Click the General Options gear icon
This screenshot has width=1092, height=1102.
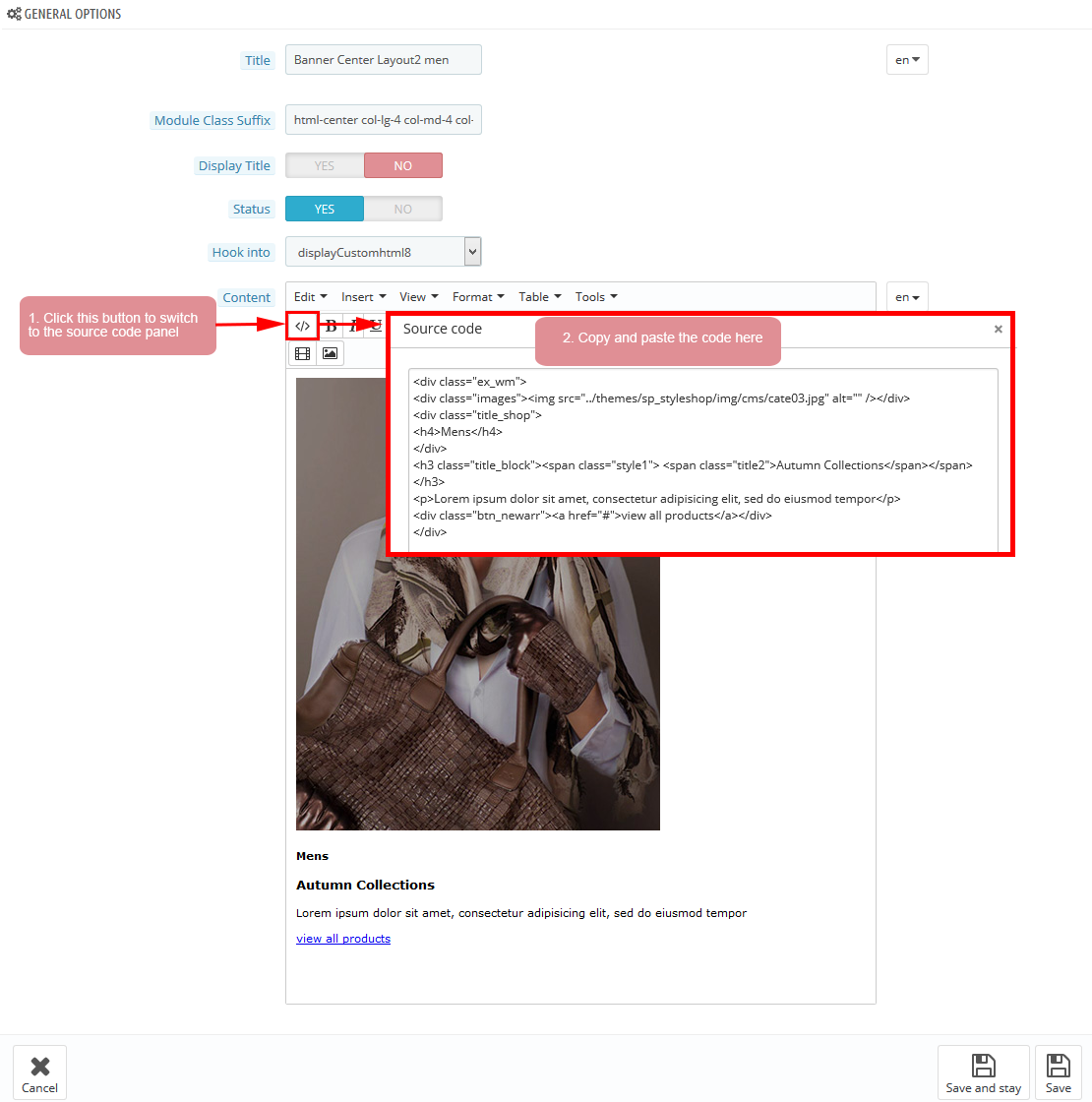point(14,14)
